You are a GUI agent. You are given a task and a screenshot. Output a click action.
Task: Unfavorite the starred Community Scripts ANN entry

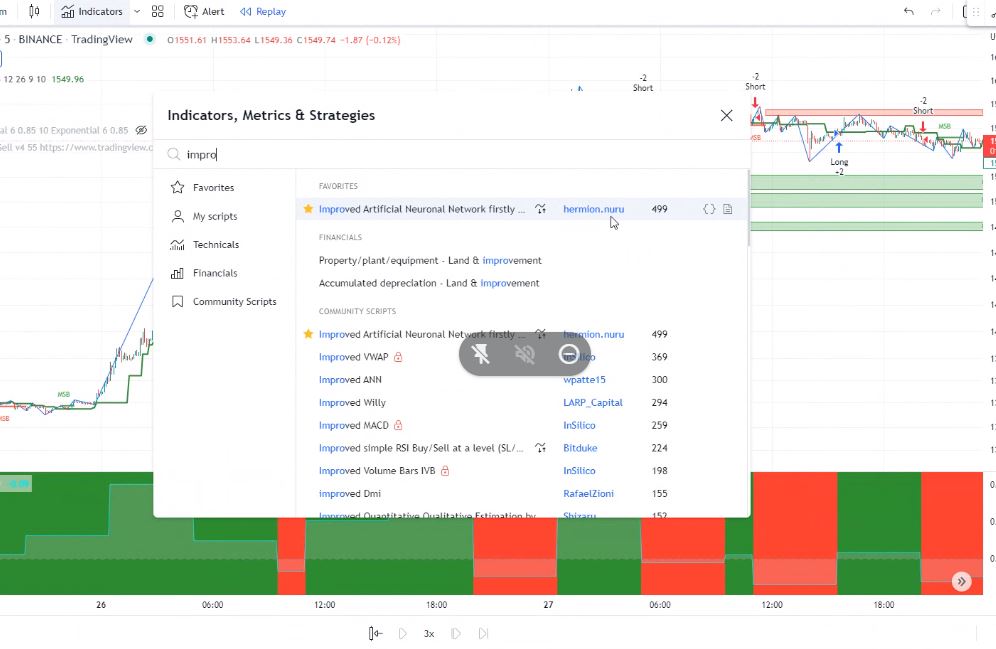tap(308, 334)
